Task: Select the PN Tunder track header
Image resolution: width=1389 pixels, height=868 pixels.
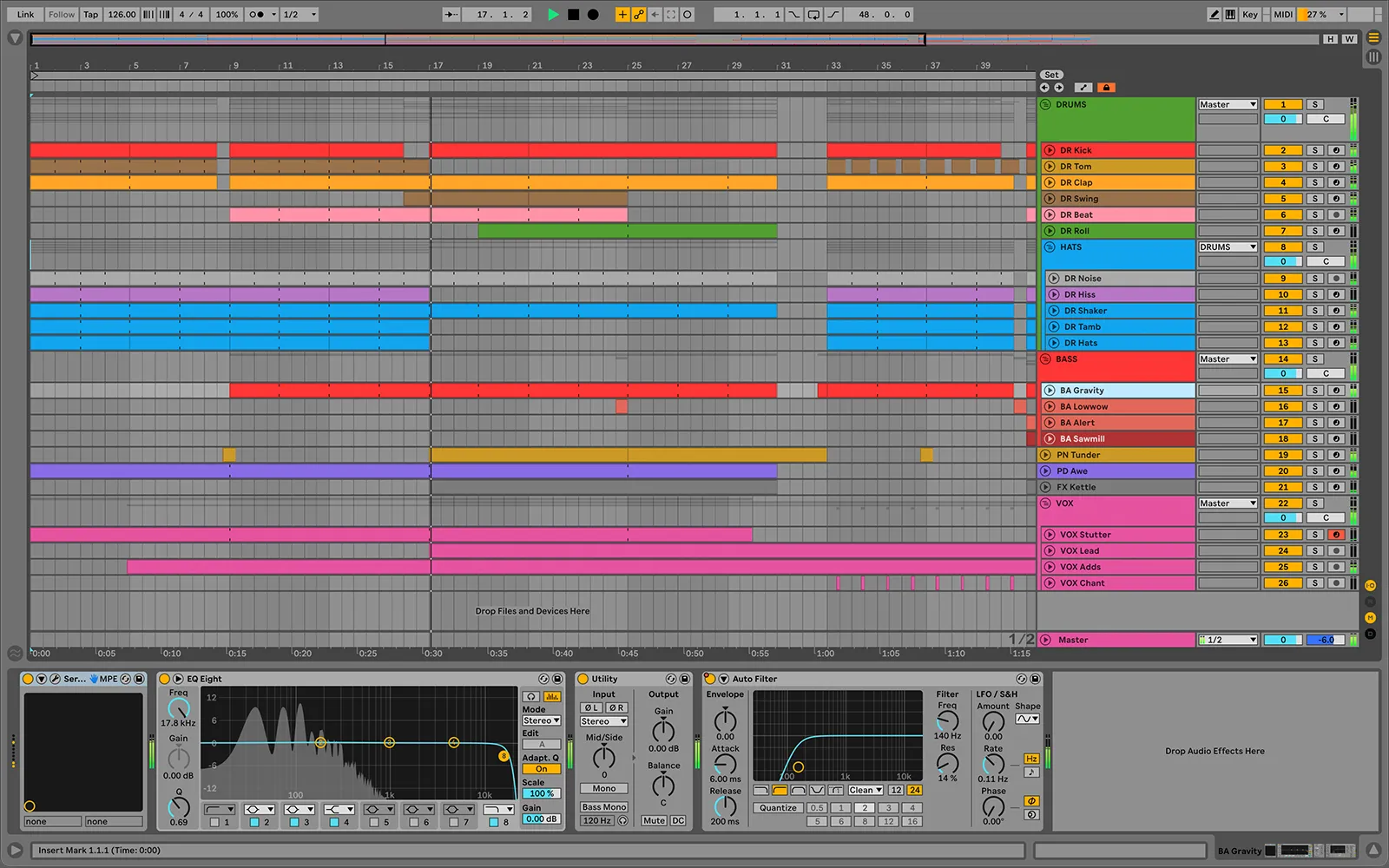Action: [1117, 455]
